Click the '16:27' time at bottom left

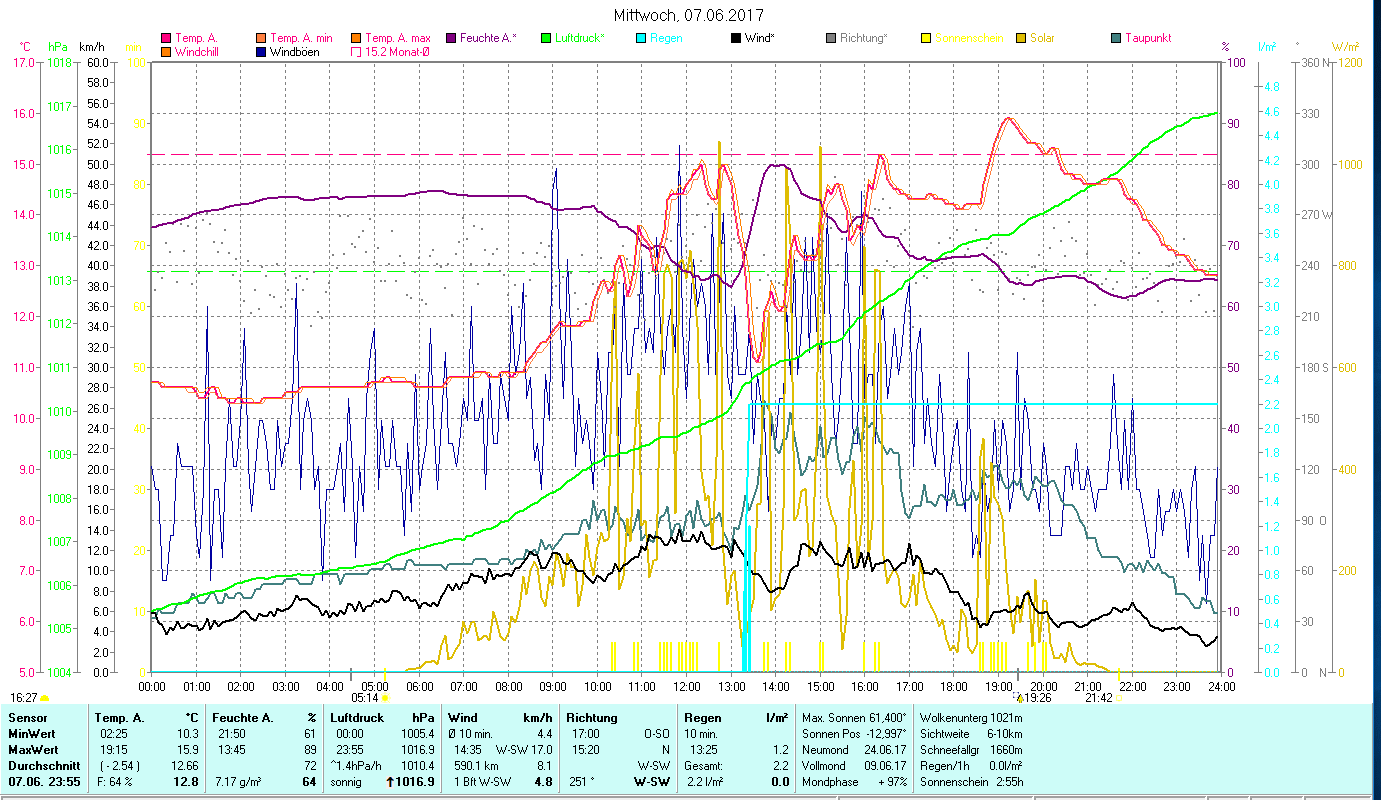coord(25,697)
